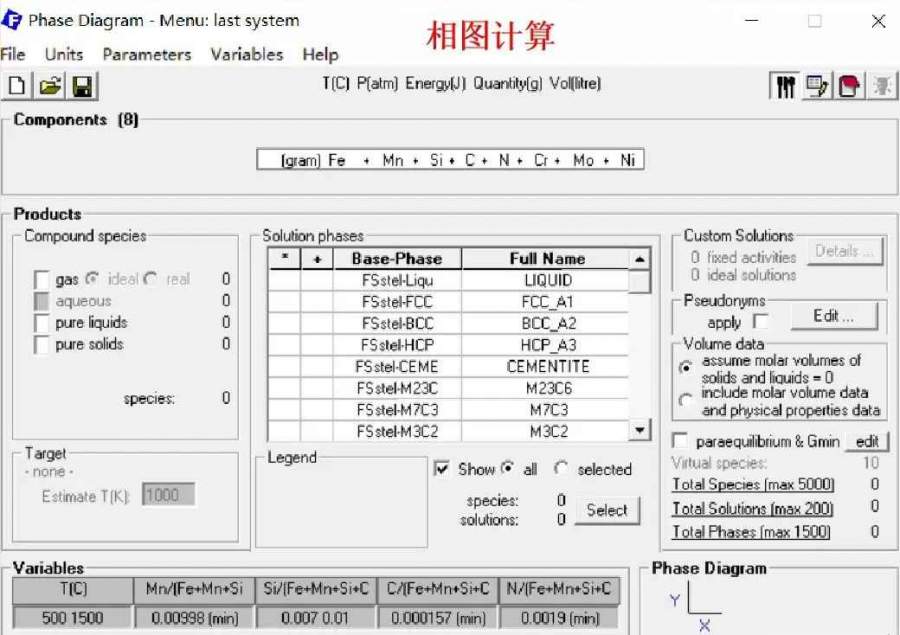Open the Parameters menu
900x635 pixels.
point(146,54)
